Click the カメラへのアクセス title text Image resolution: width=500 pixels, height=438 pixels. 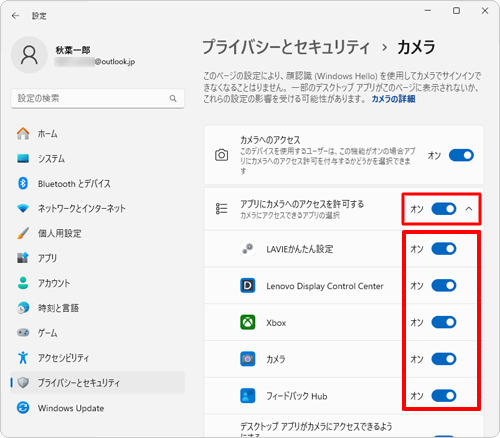270,140
